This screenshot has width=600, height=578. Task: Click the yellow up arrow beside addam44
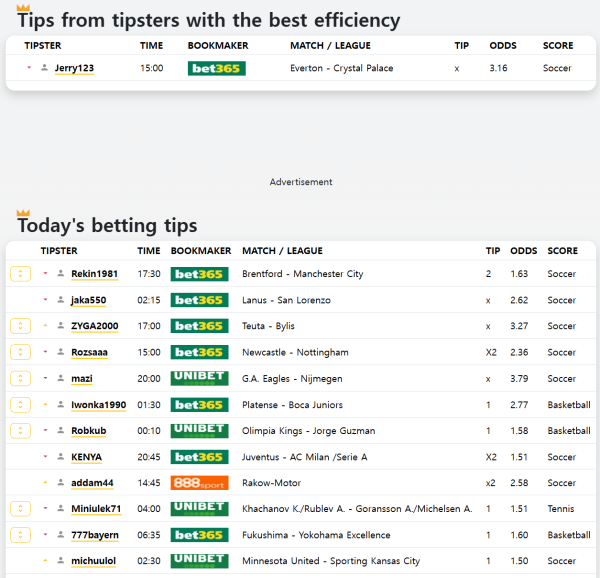(x=45, y=483)
